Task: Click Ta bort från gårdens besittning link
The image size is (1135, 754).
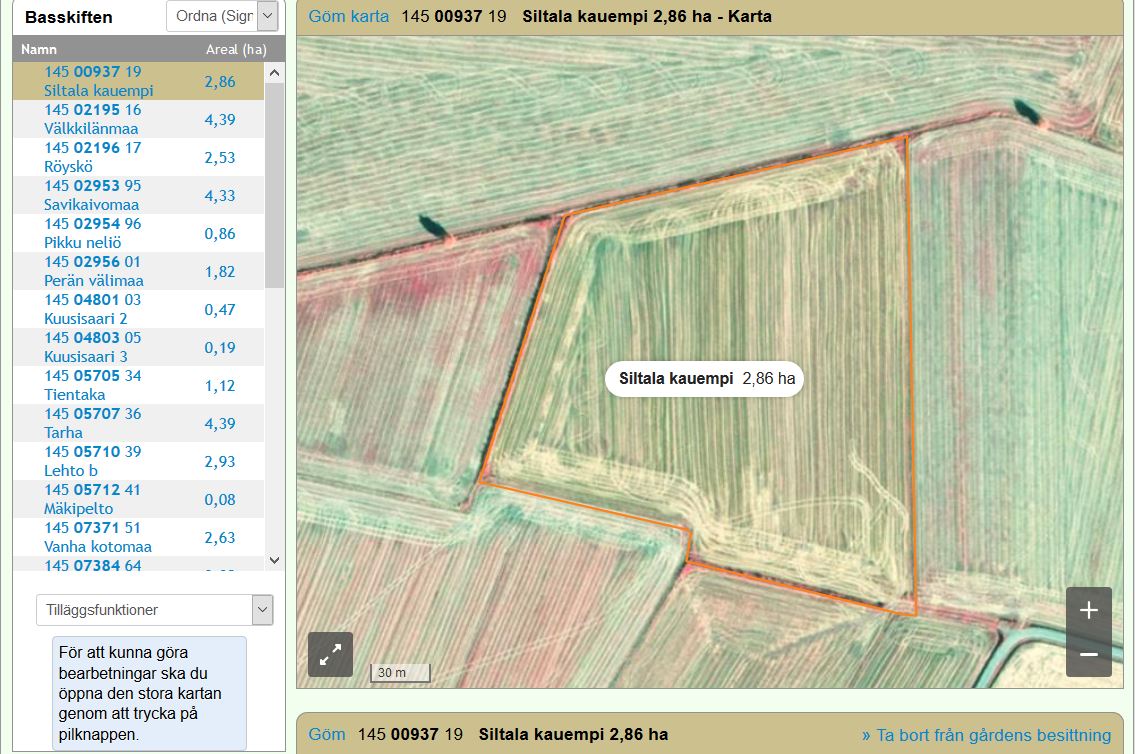Action: [x=986, y=735]
